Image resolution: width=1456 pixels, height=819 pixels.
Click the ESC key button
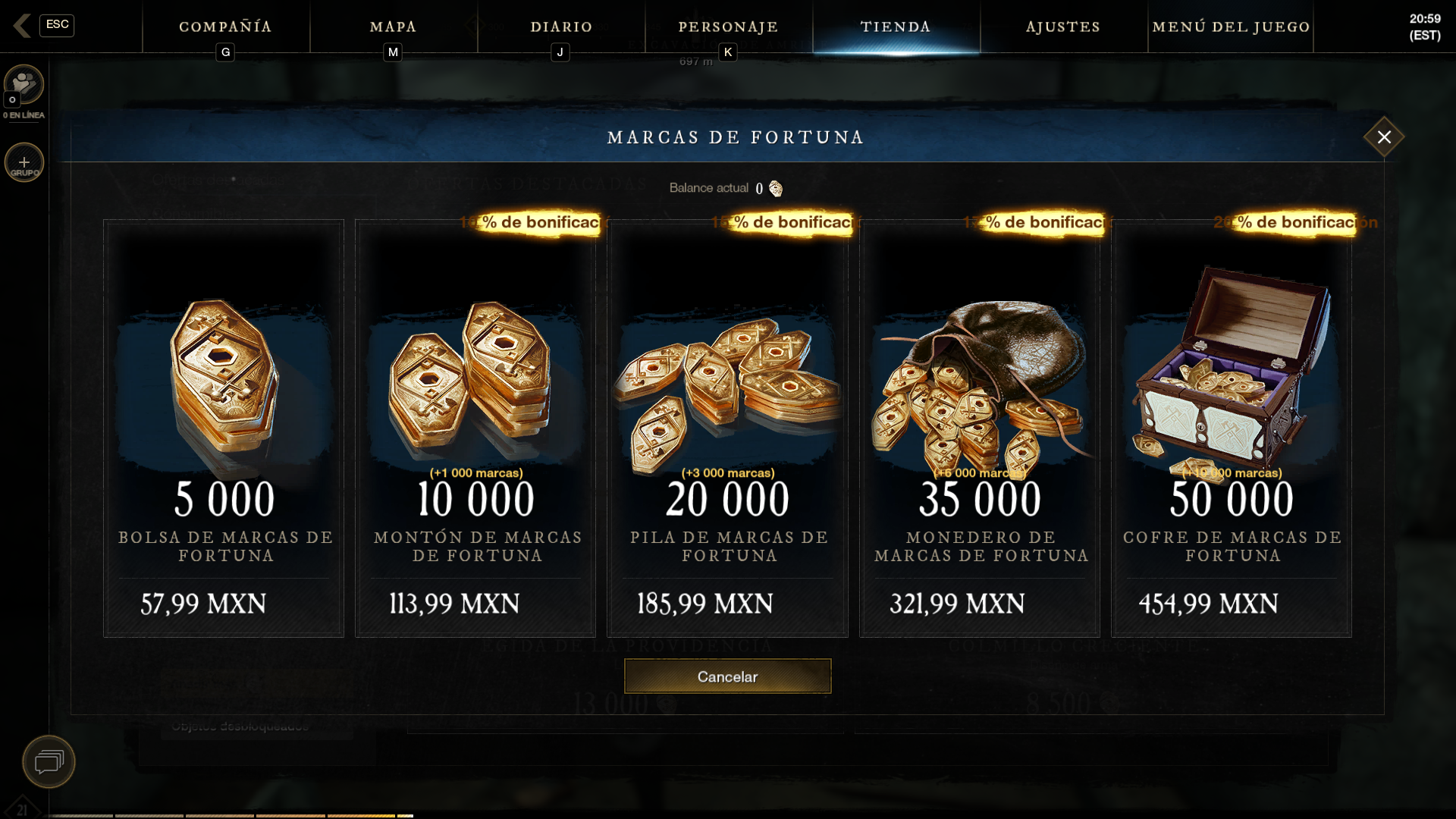tap(57, 25)
